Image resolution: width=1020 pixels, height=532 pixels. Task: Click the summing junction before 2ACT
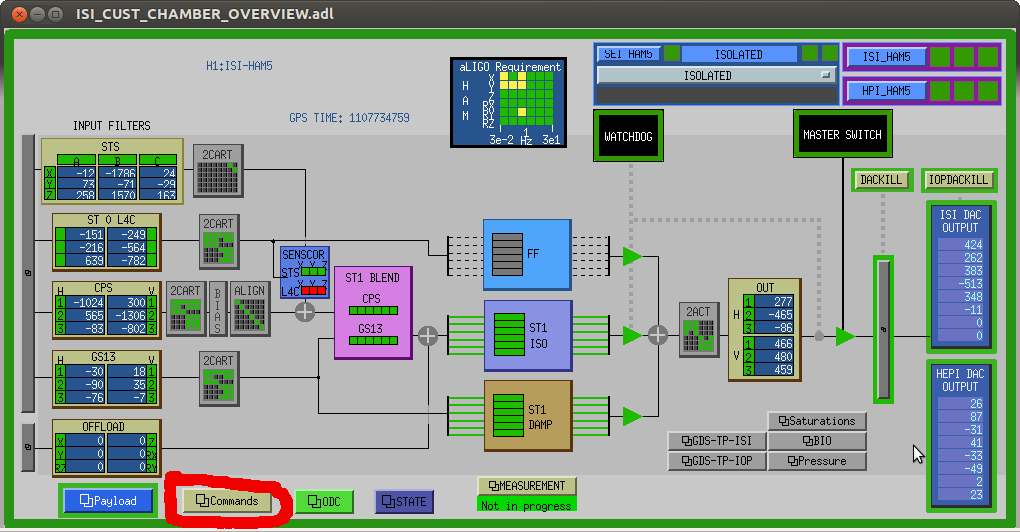pos(658,336)
